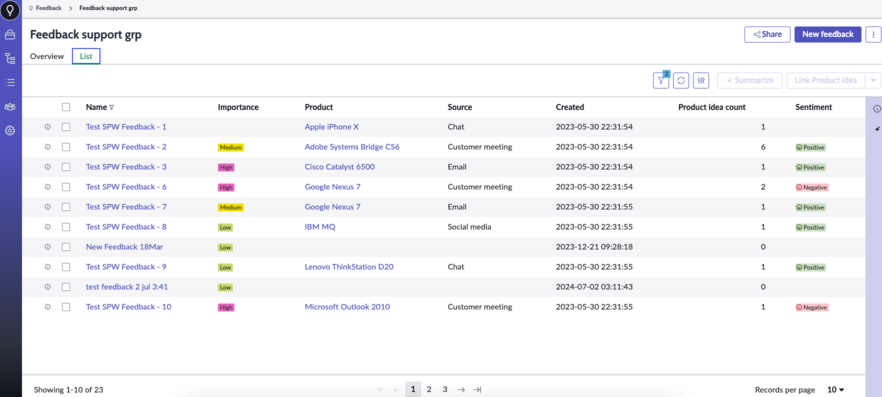The image size is (882, 397).
Task: Toggle the select-all checkbox in header
Action: coord(66,107)
